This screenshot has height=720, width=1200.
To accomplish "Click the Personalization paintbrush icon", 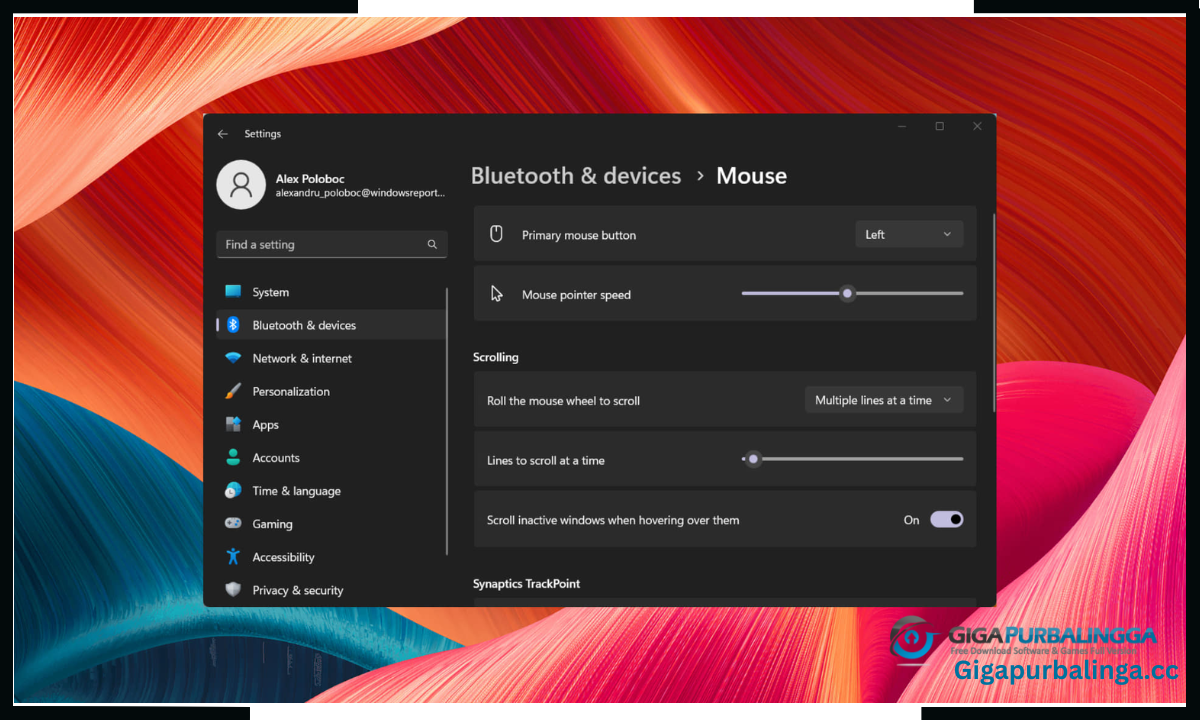I will coord(233,391).
